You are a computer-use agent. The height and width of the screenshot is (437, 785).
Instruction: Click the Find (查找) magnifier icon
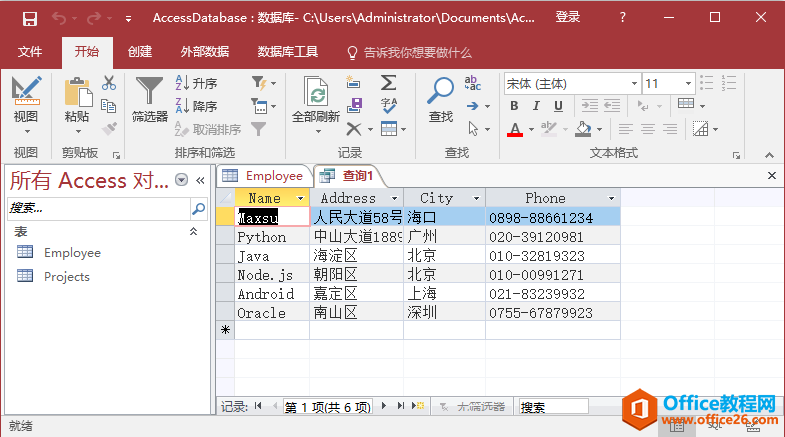pyautogui.click(x=440, y=92)
